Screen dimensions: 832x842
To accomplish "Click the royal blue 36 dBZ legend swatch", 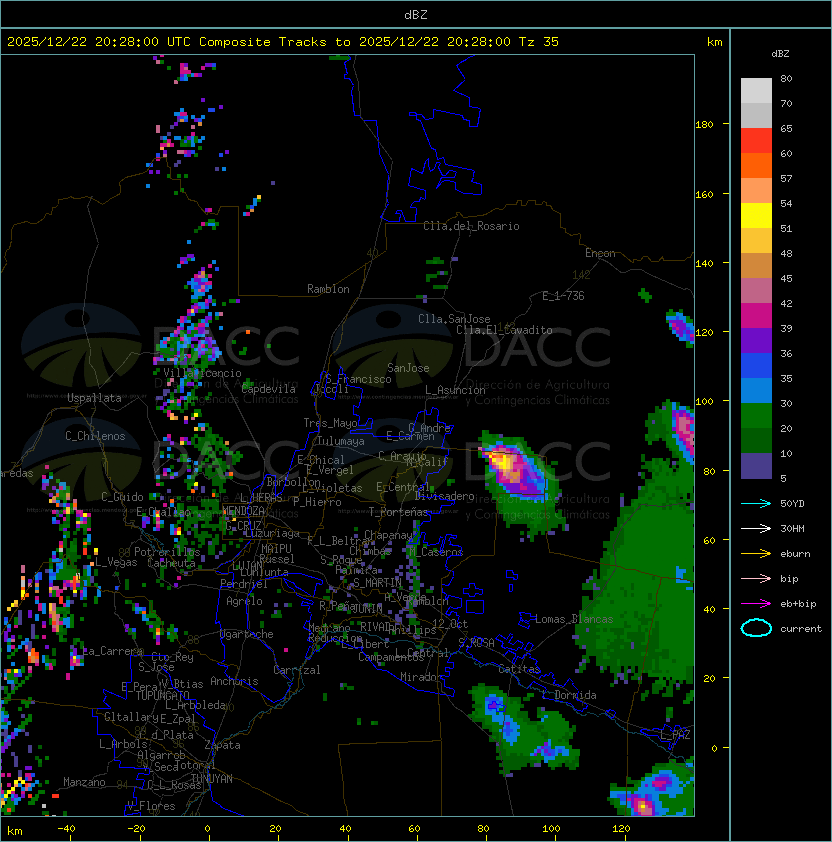I will 756,366.
